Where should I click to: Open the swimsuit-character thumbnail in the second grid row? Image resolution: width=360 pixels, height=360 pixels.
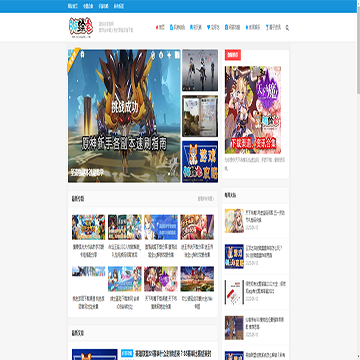pos(125,279)
